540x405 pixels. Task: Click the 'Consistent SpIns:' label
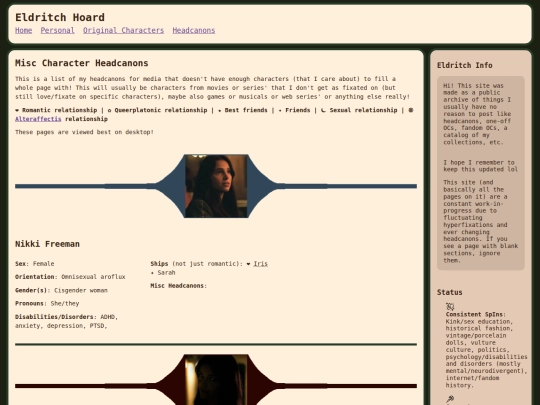[x=476, y=314]
